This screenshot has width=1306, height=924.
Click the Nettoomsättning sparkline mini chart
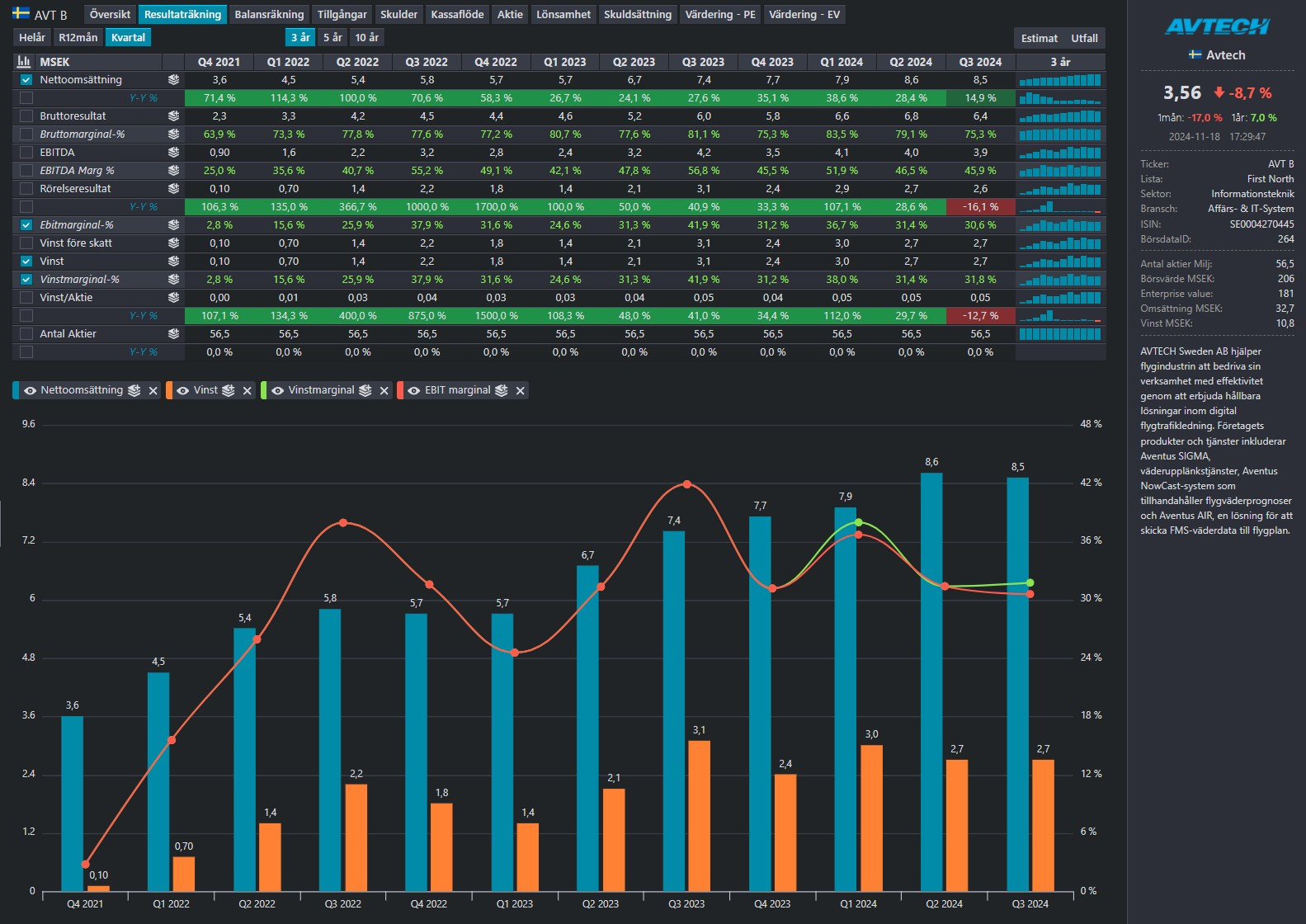coord(1060,80)
